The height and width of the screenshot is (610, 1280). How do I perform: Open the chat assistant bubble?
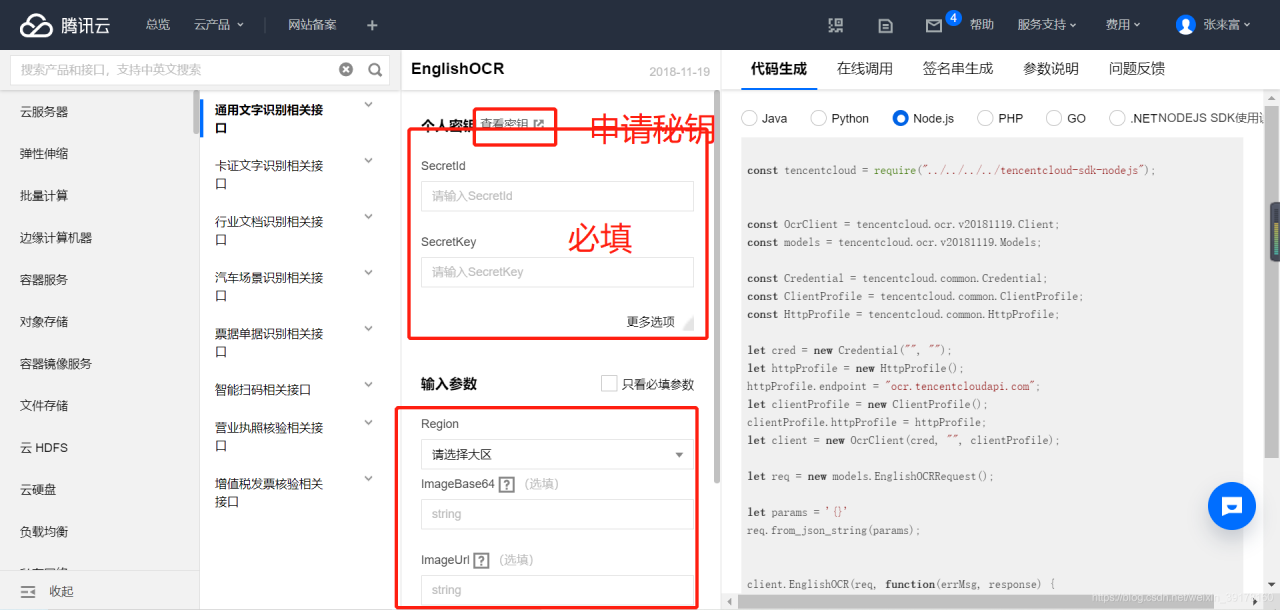[1231, 506]
